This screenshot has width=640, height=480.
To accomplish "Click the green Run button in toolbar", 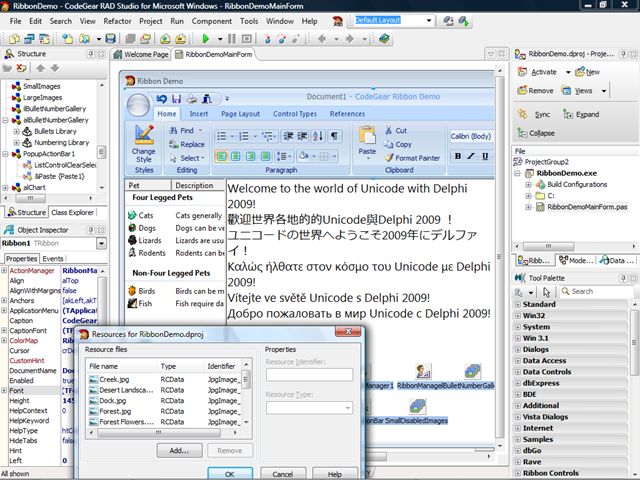I will pyautogui.click(x=205, y=39).
